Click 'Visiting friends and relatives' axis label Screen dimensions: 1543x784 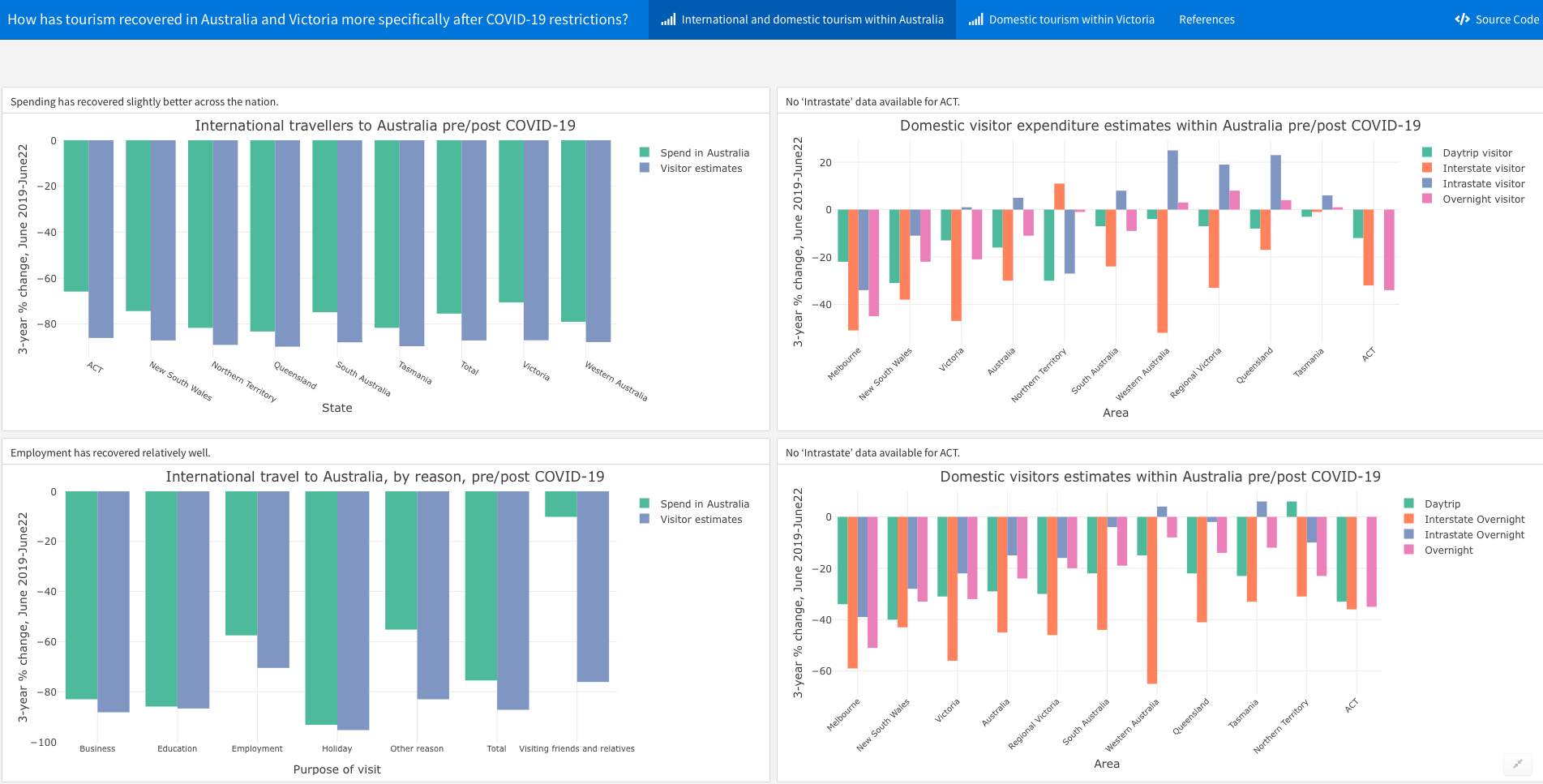[576, 748]
